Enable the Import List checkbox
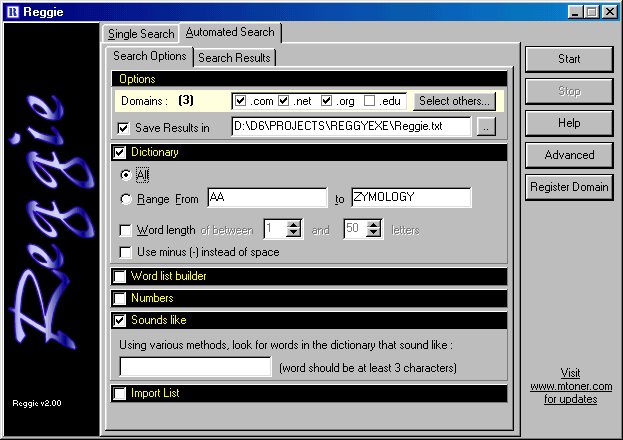 point(120,393)
